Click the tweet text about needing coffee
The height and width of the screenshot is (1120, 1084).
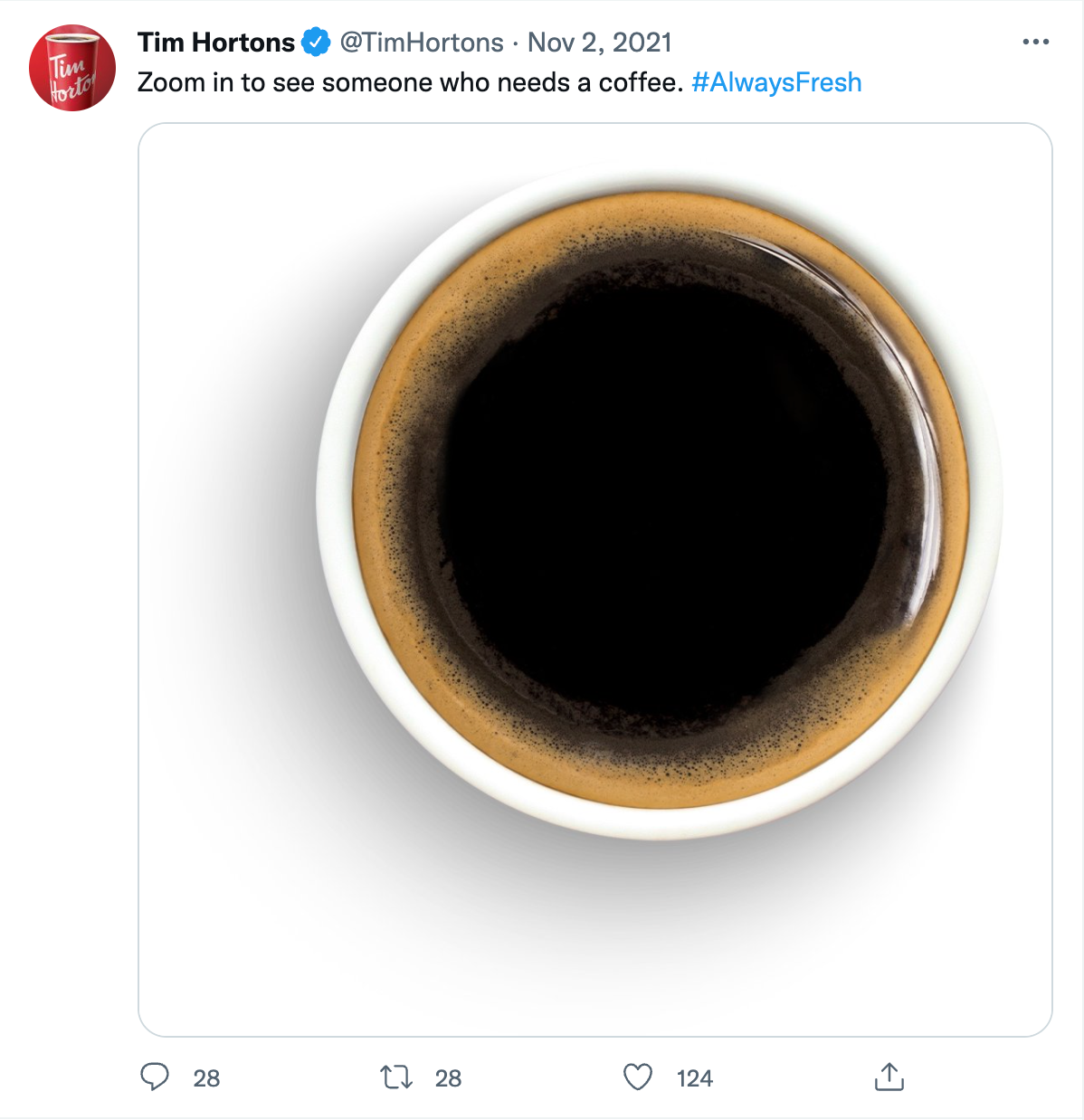click(x=410, y=82)
